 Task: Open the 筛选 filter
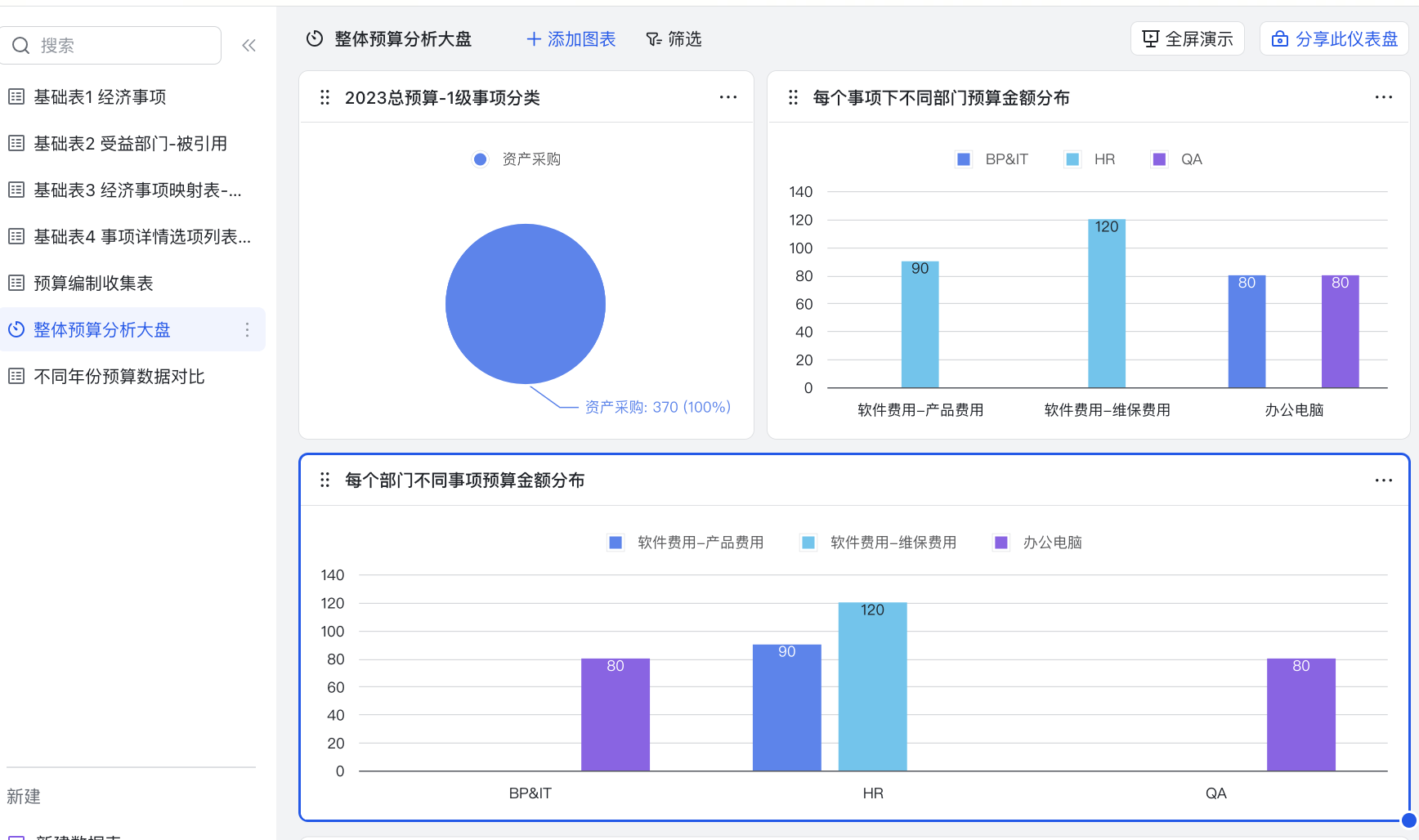pos(674,38)
